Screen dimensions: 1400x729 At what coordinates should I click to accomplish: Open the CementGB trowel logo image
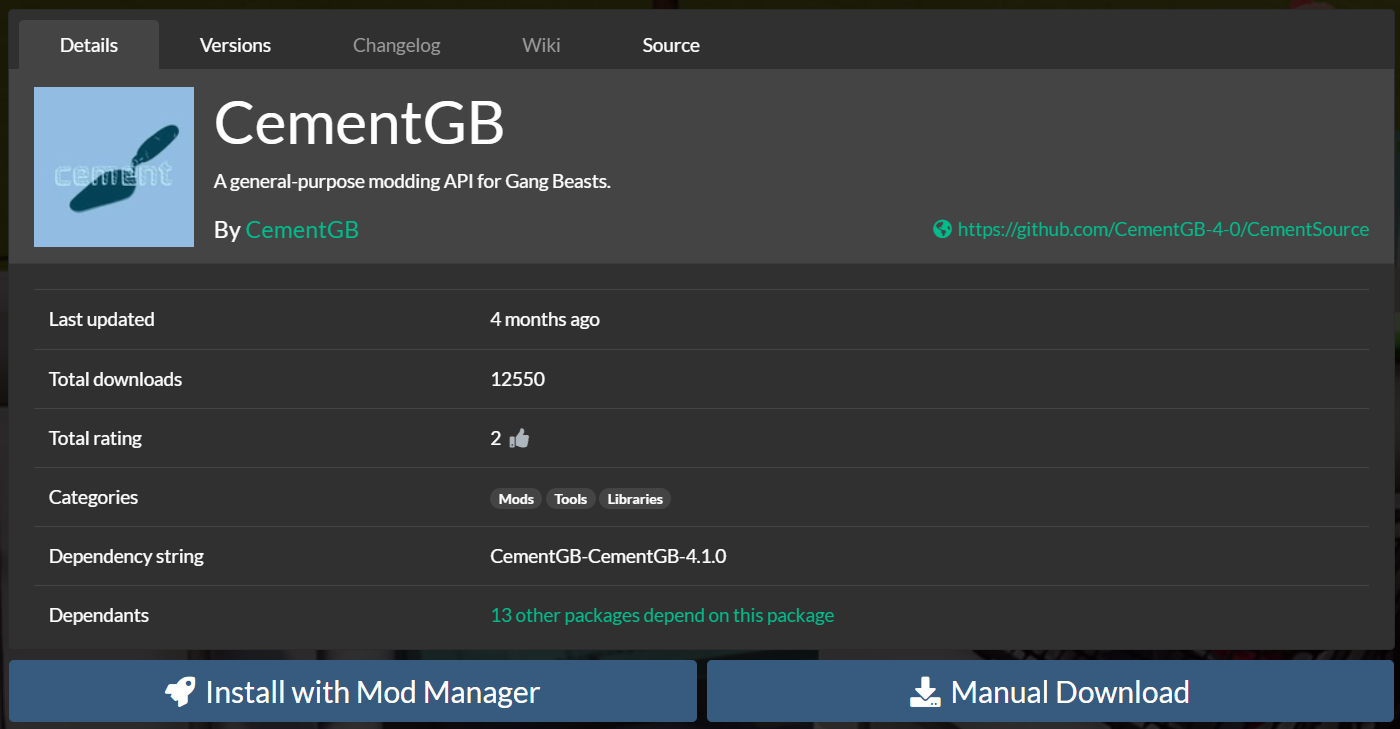tap(114, 167)
